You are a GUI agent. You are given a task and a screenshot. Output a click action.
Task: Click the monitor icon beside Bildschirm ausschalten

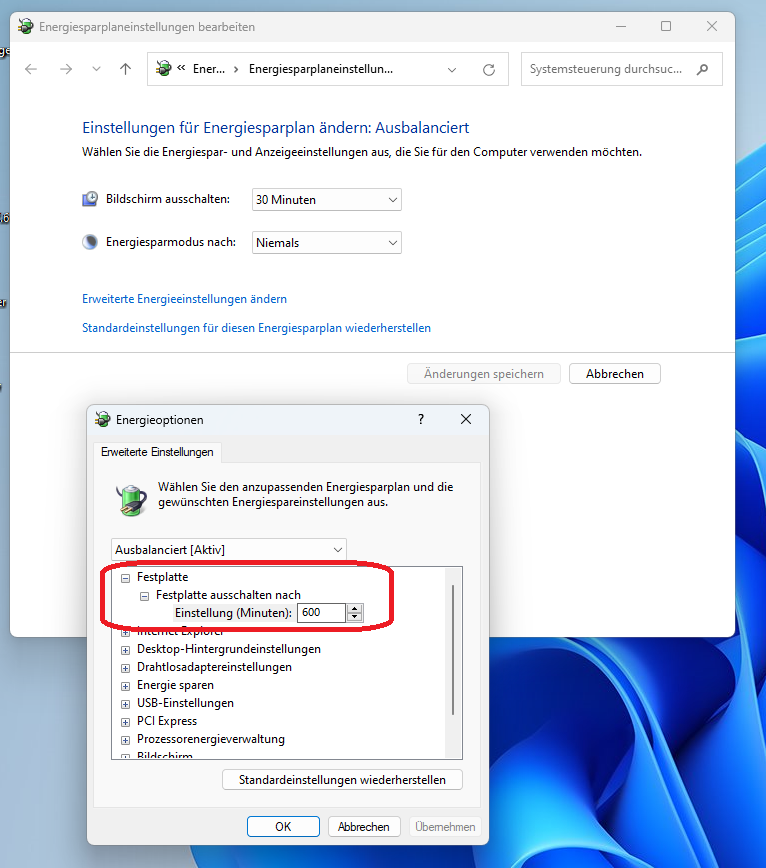click(x=90, y=199)
